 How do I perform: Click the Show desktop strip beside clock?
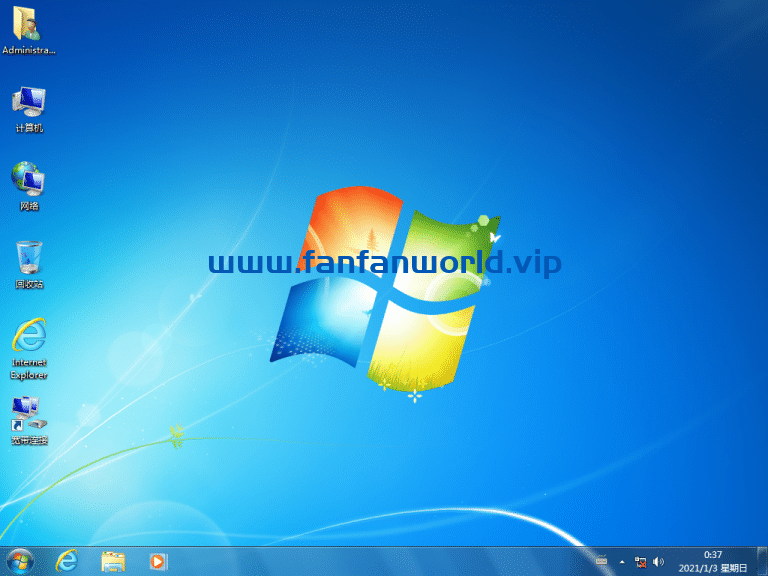(x=763, y=561)
